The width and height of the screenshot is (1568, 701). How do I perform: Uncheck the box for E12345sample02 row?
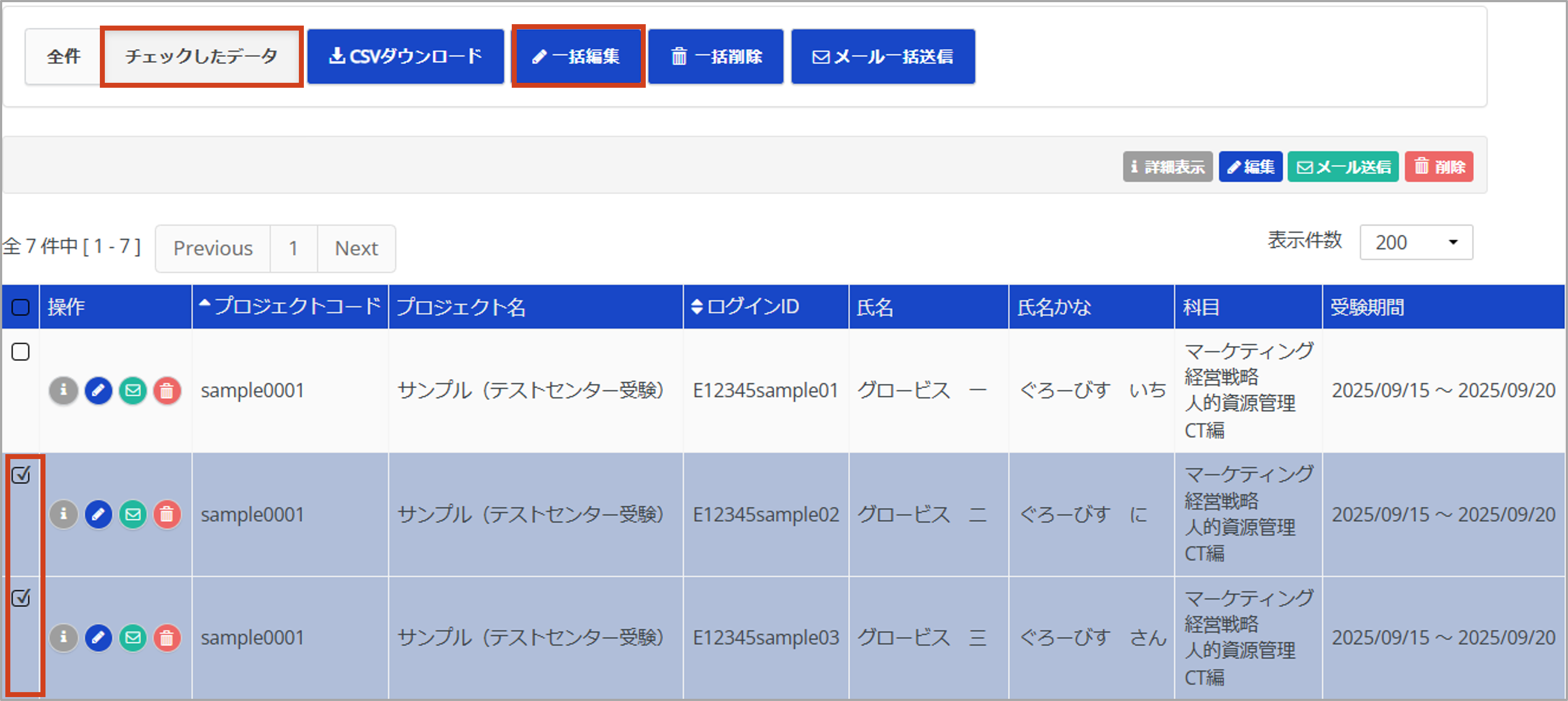21,475
